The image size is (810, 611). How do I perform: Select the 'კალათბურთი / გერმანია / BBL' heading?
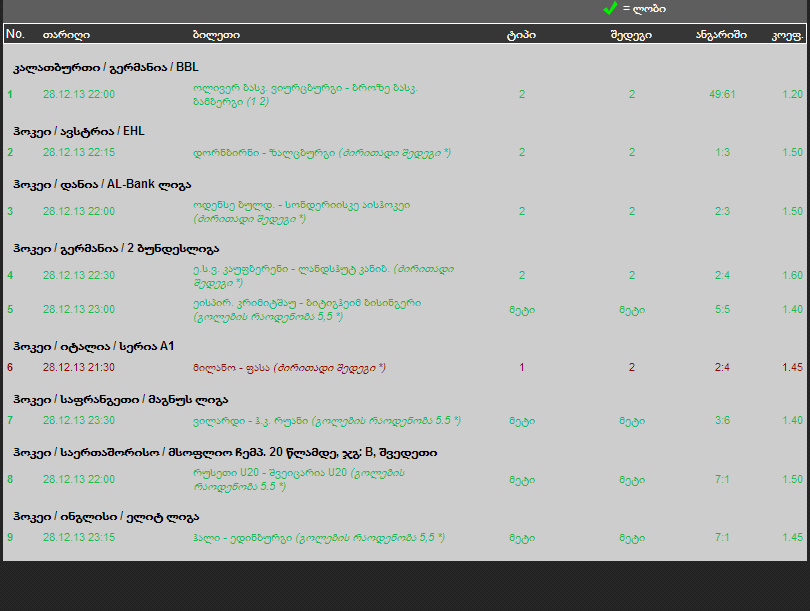[106, 67]
